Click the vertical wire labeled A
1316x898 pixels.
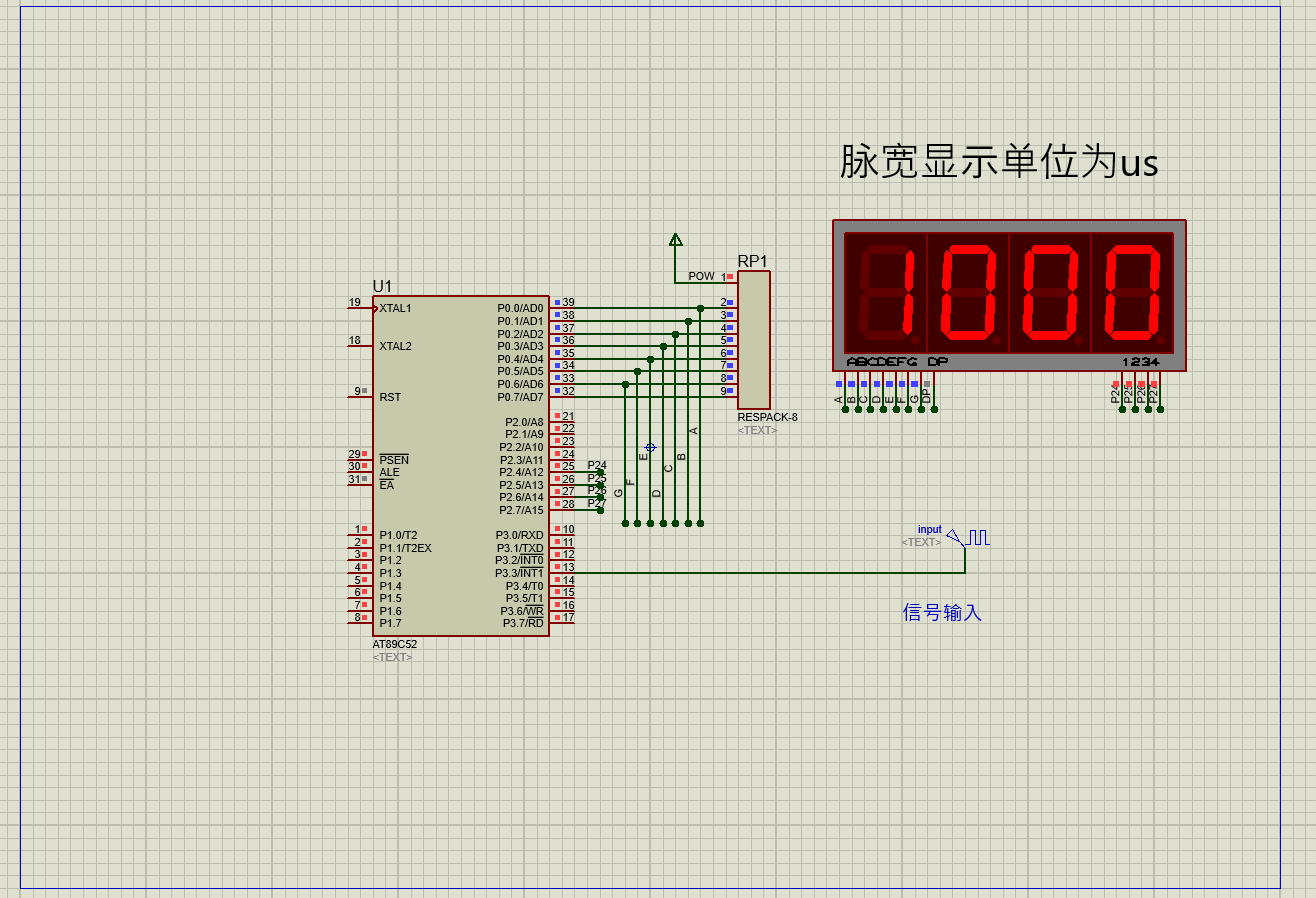pyautogui.click(x=701, y=415)
